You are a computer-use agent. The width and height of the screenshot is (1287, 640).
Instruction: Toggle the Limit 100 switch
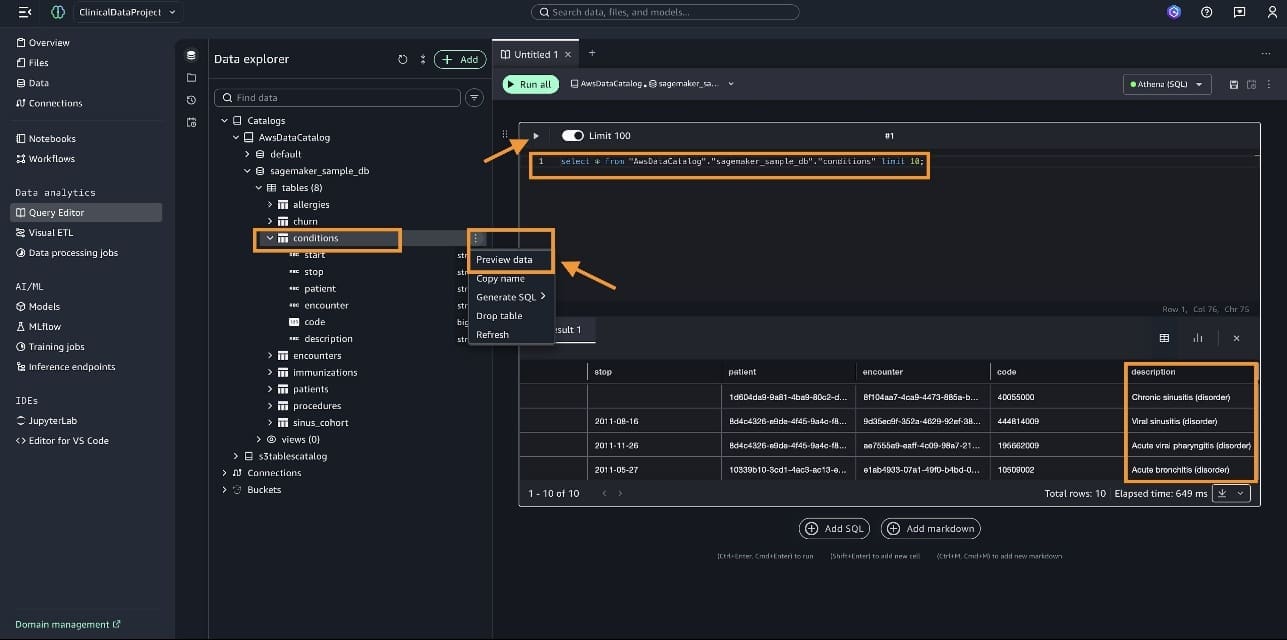pos(573,136)
